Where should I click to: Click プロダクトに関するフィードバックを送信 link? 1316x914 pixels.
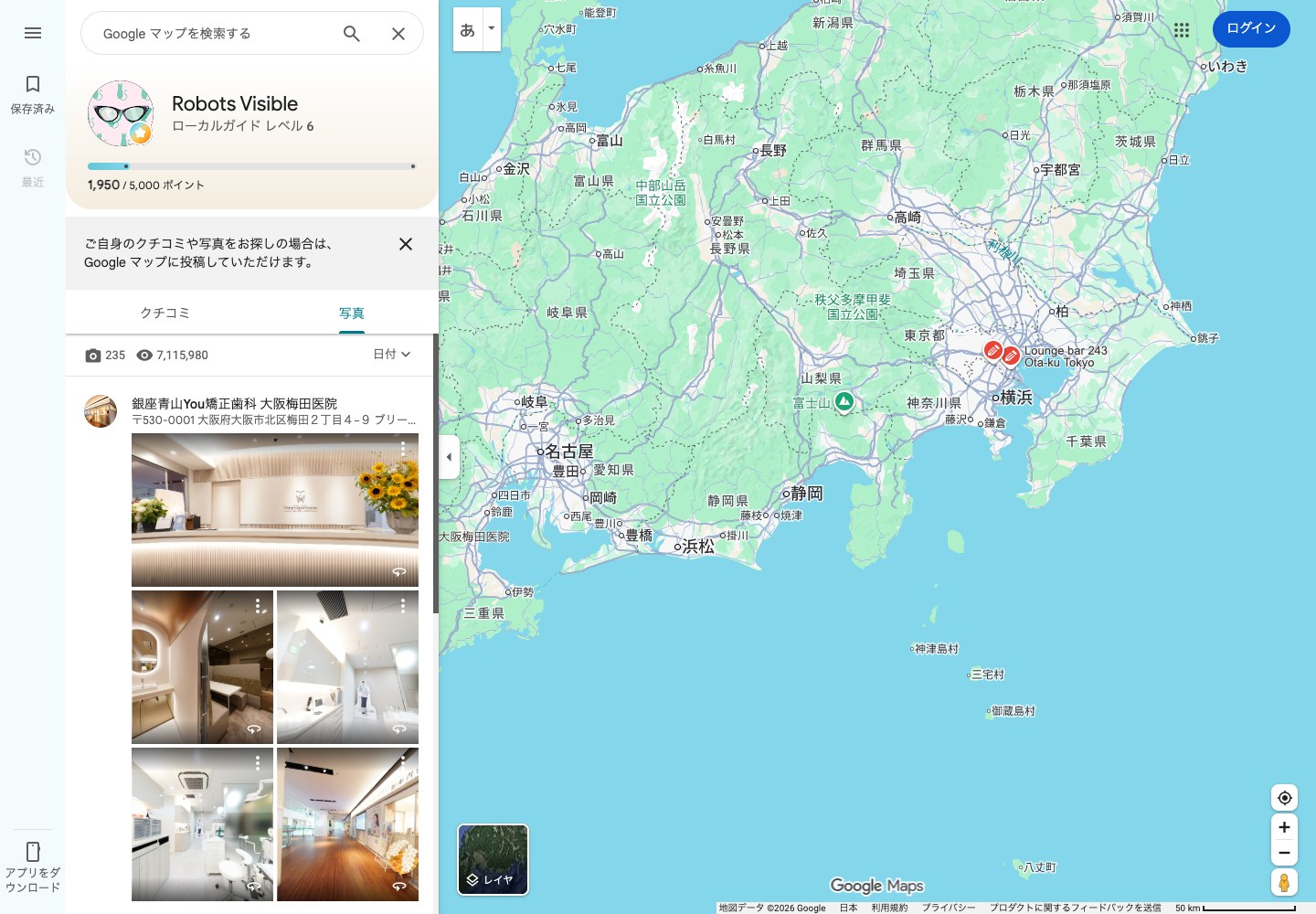1075,908
